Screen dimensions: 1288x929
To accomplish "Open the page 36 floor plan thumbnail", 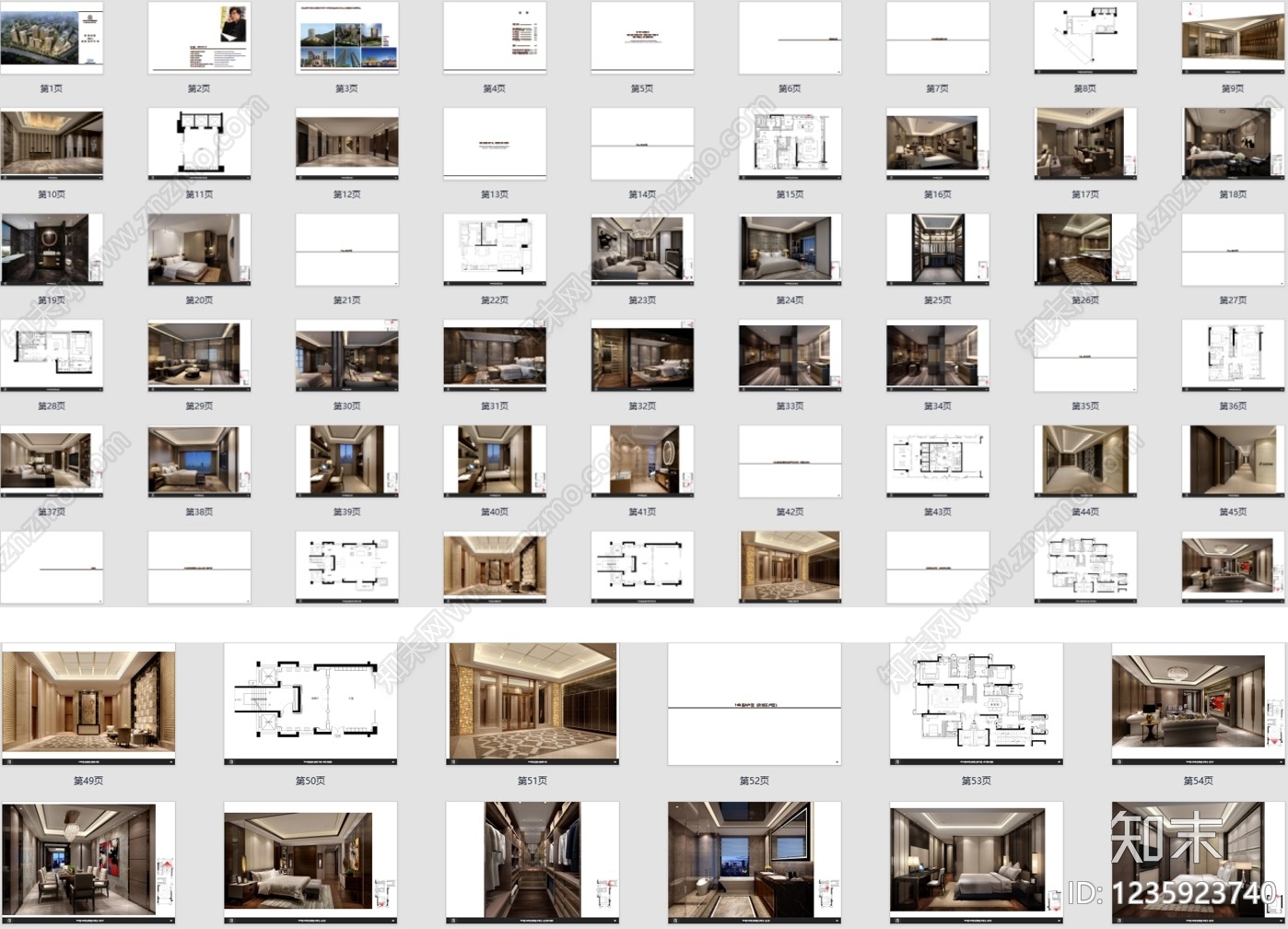I will pos(1233,356).
